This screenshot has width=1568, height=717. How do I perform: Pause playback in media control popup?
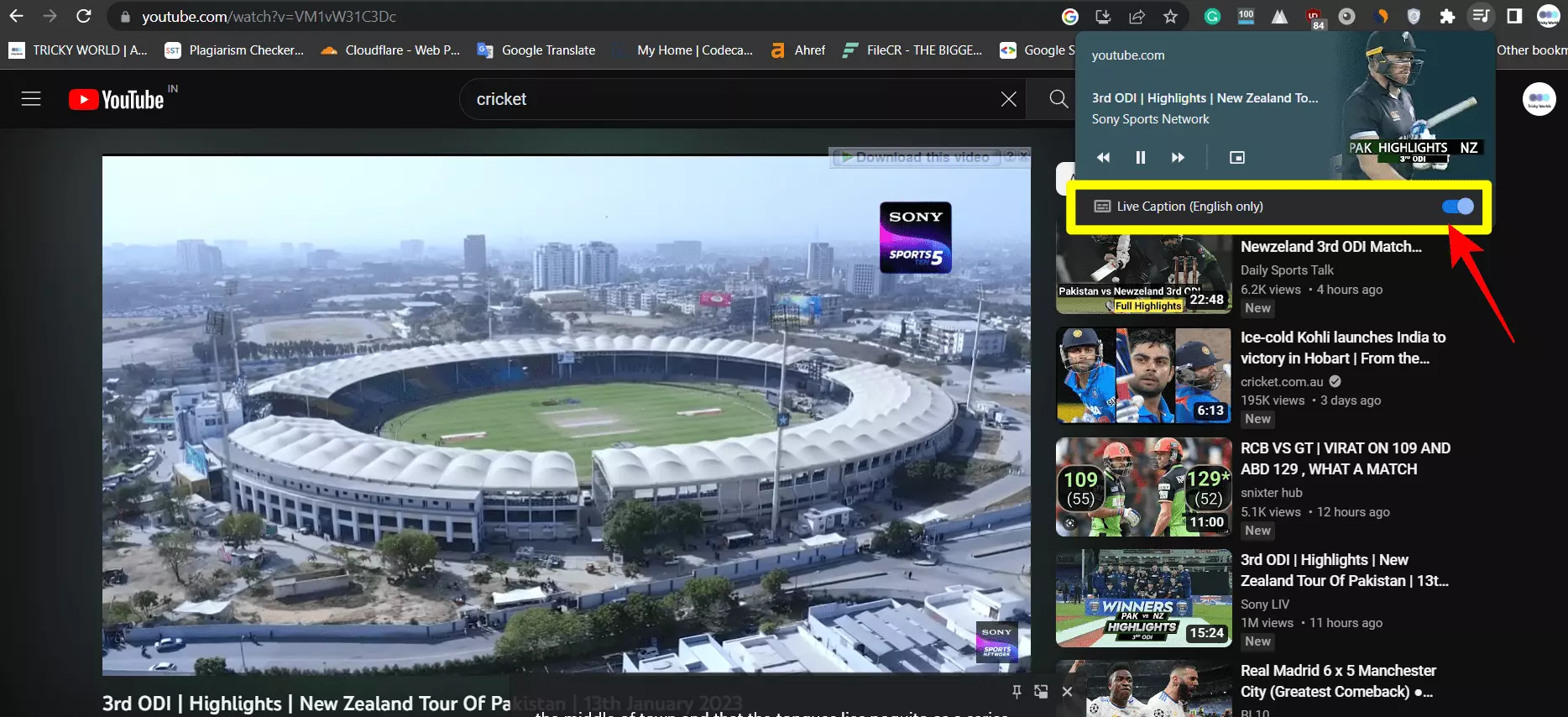[1140, 157]
